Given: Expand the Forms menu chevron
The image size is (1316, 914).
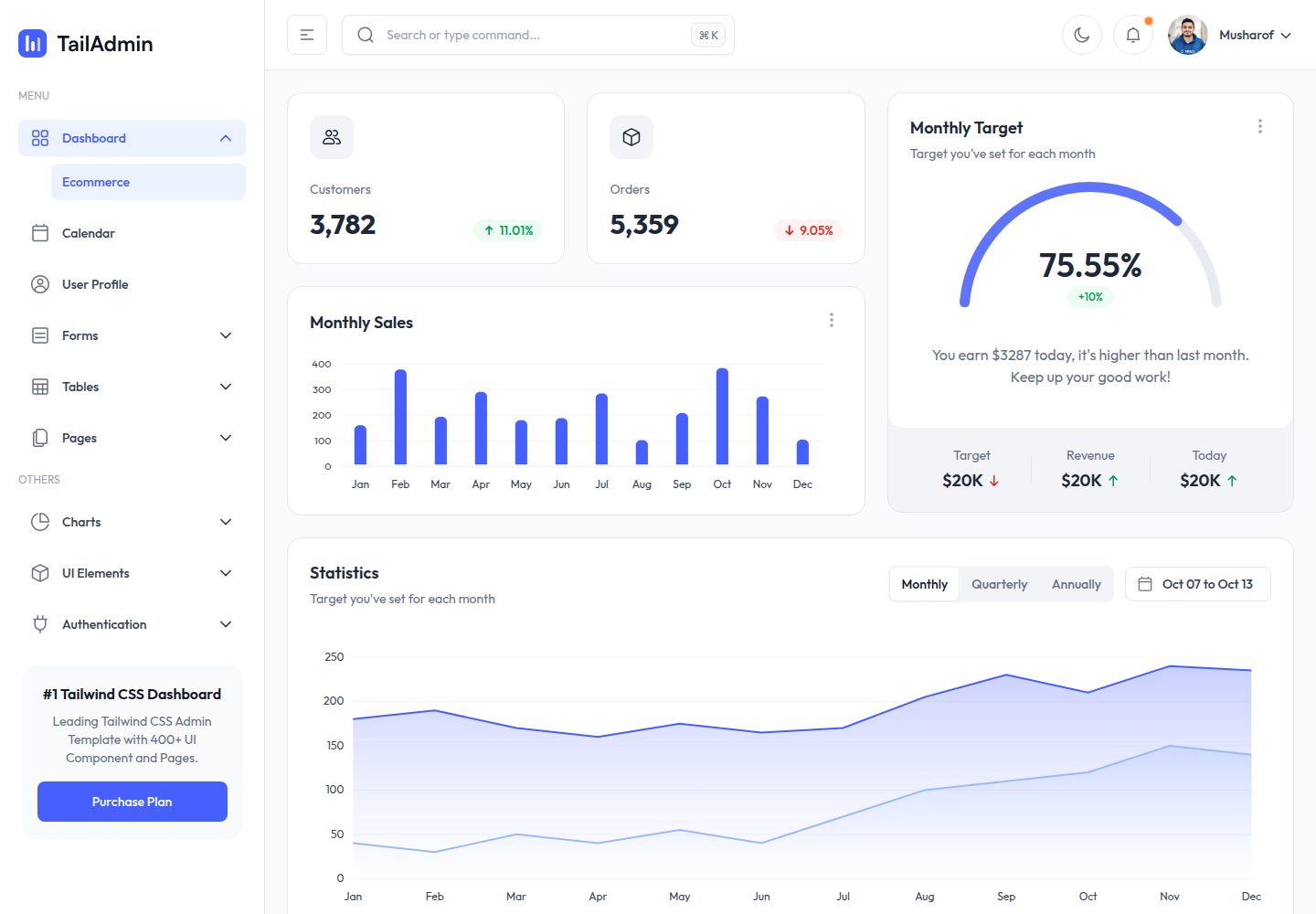Looking at the screenshot, I should (x=226, y=335).
